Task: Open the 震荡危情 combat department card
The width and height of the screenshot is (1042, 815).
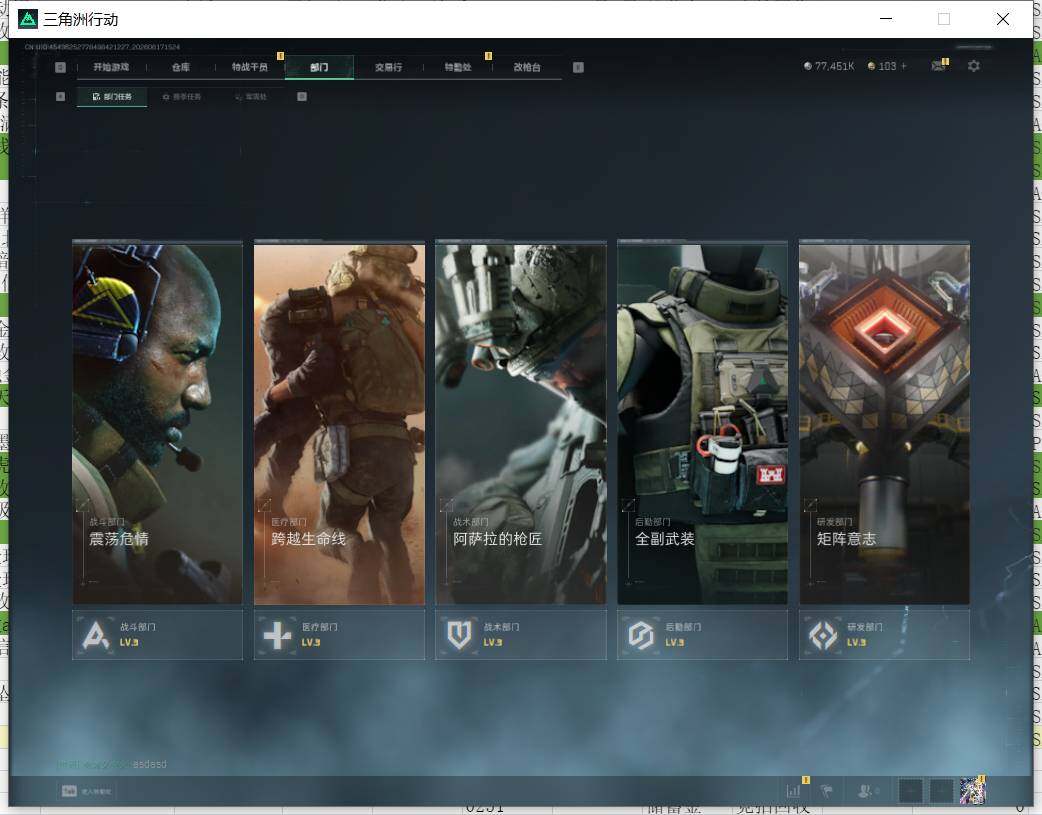Action: [x=157, y=423]
